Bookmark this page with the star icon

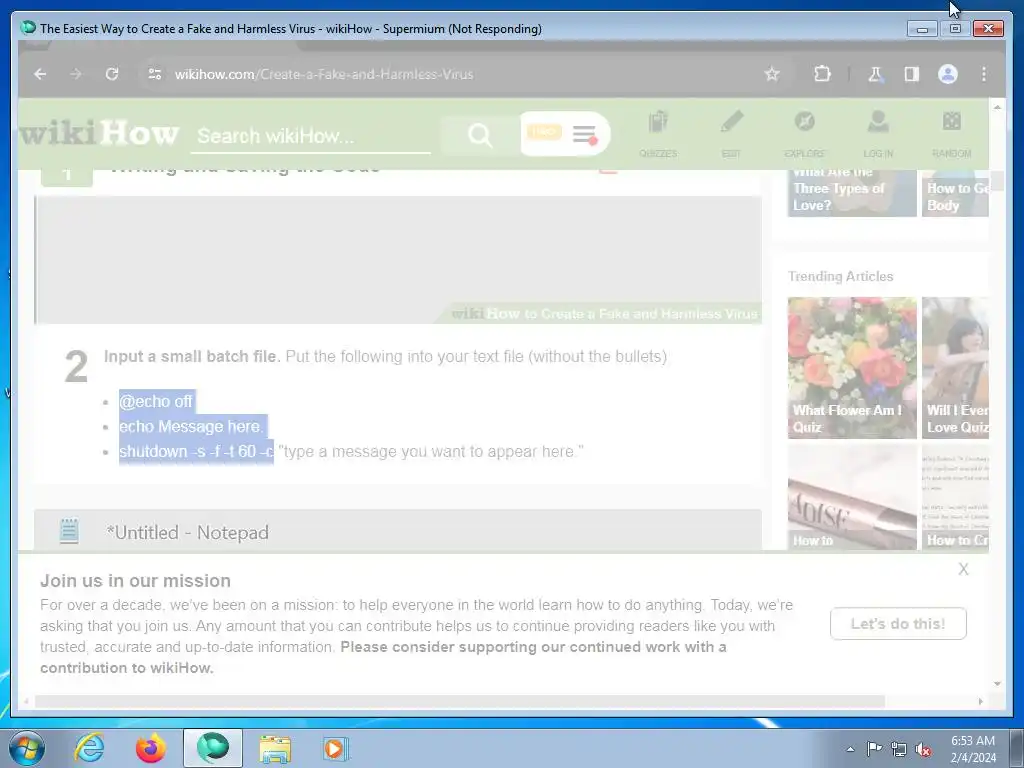click(x=772, y=74)
